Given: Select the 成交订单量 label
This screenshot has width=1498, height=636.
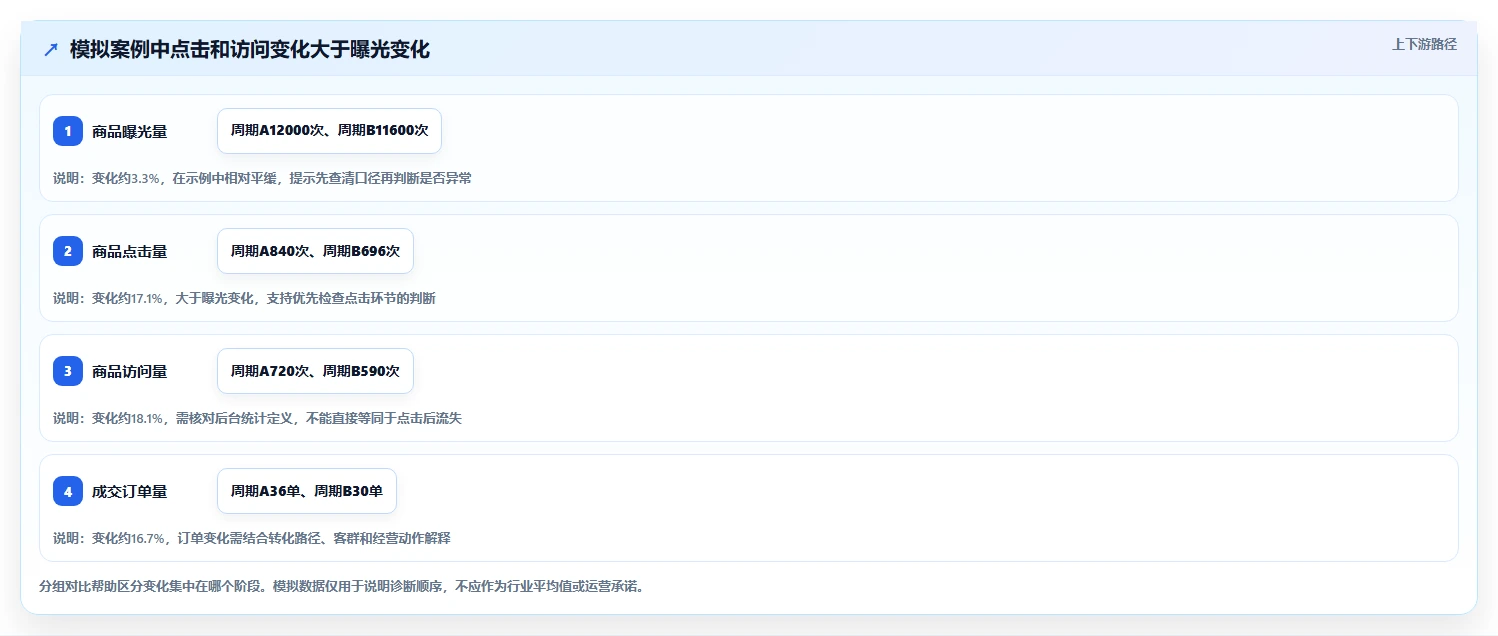Looking at the screenshot, I should coord(129,491).
